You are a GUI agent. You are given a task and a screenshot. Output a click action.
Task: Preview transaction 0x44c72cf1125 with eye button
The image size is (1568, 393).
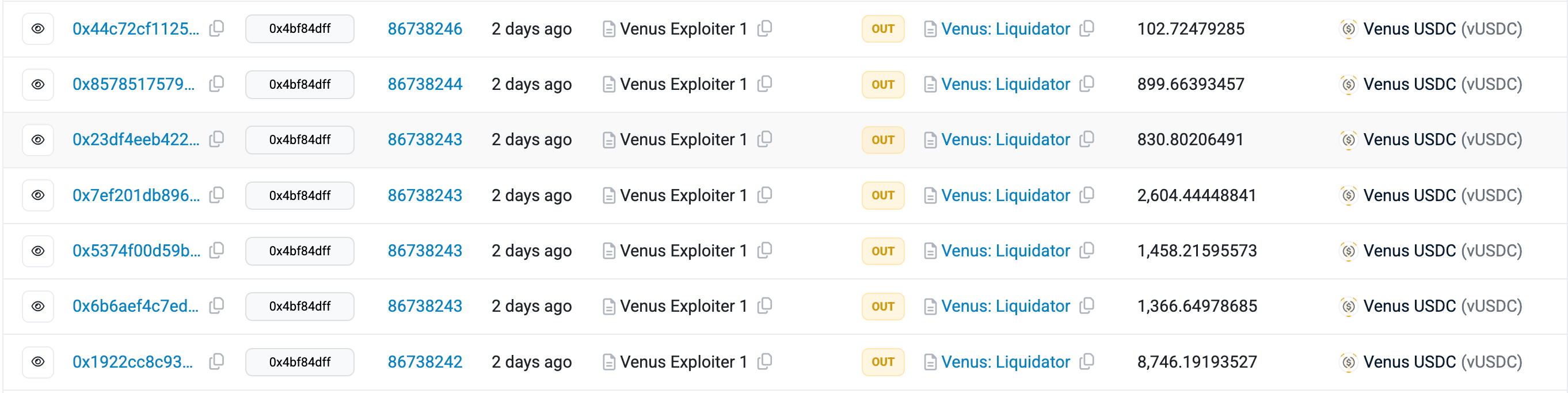pyautogui.click(x=38, y=29)
